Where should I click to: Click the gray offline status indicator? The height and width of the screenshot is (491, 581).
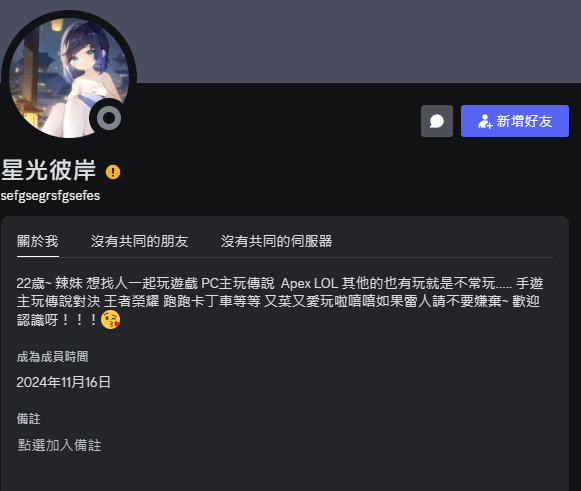109,118
